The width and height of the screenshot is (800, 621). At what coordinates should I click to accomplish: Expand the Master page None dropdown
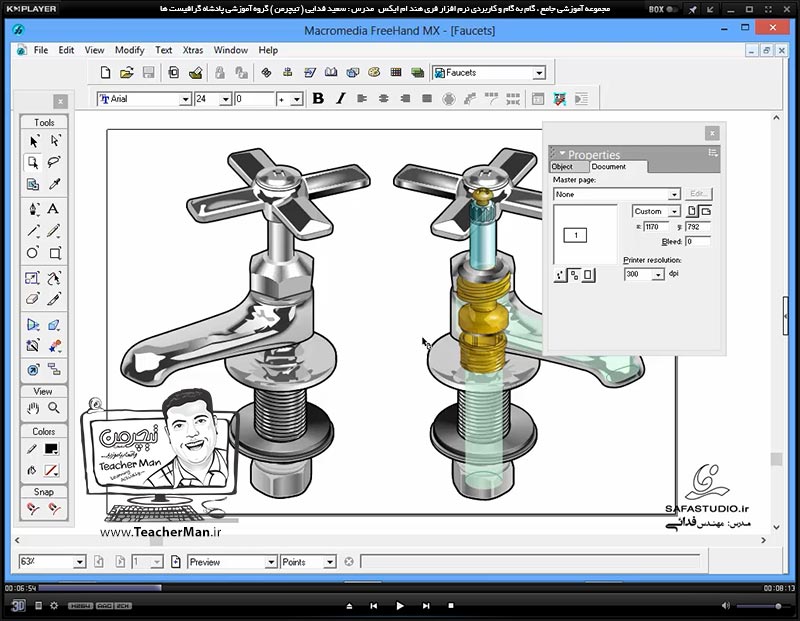click(674, 194)
